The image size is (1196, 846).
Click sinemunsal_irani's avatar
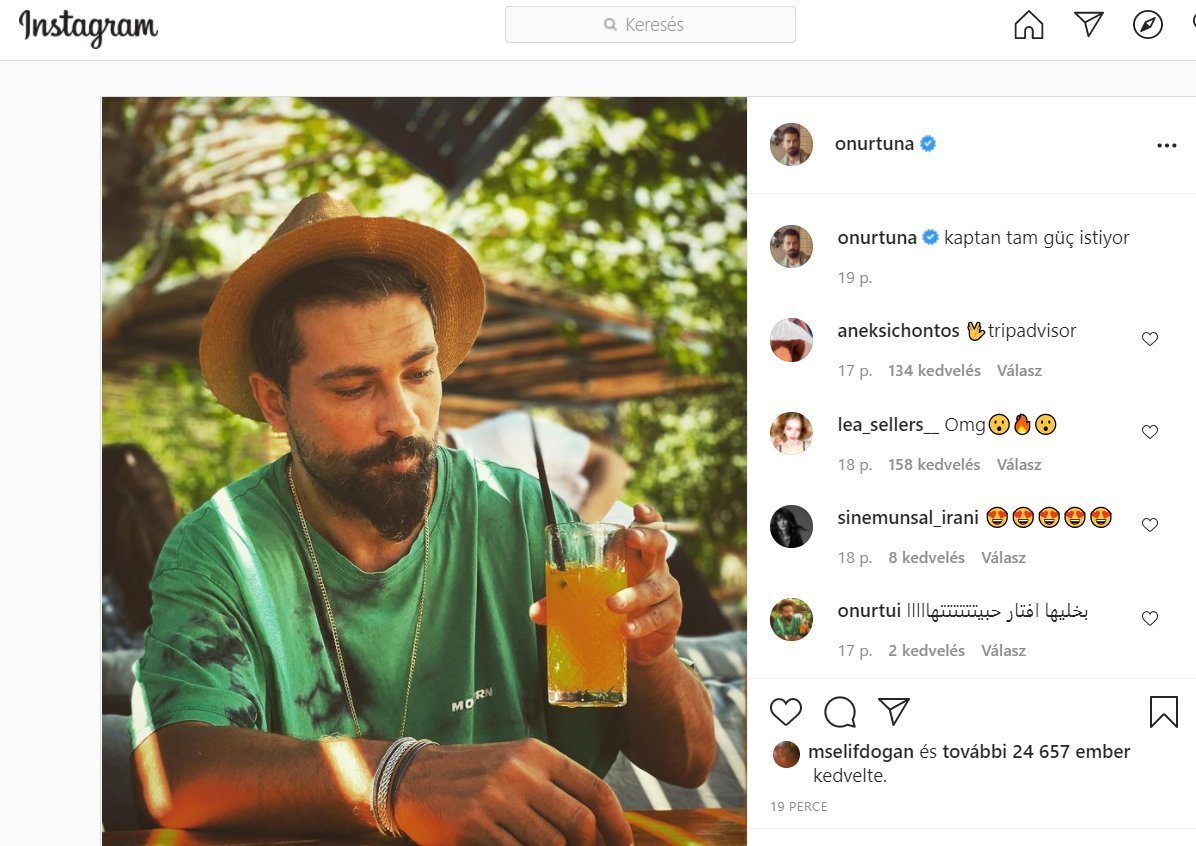[x=791, y=526]
